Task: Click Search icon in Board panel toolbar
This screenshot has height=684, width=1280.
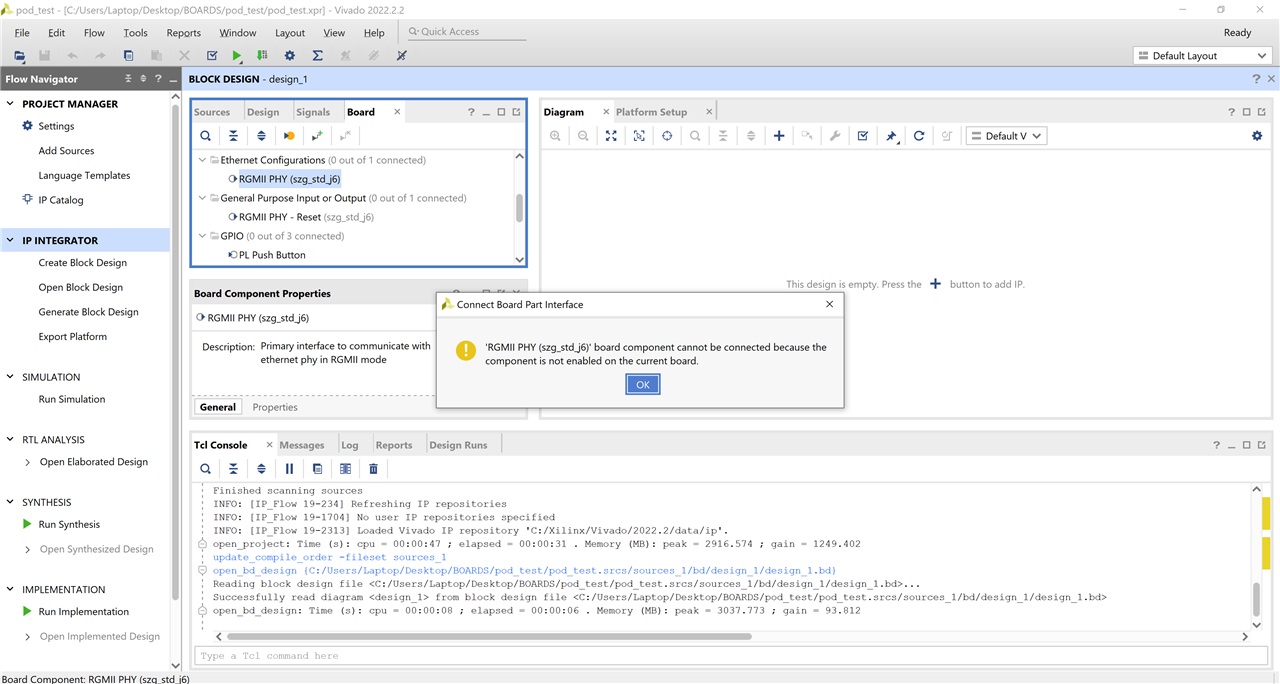Action: [205, 136]
